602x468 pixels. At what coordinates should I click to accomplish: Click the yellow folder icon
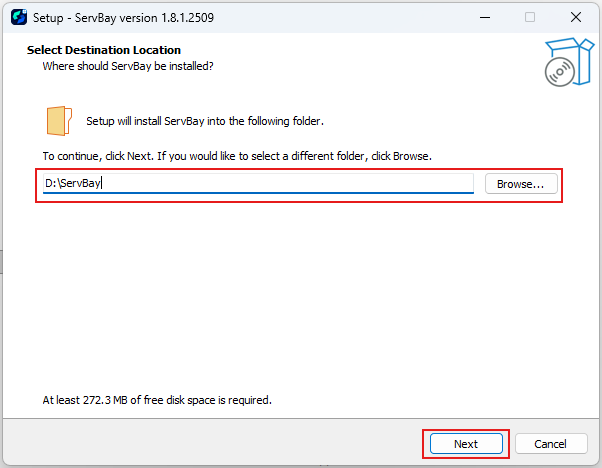pos(59,120)
